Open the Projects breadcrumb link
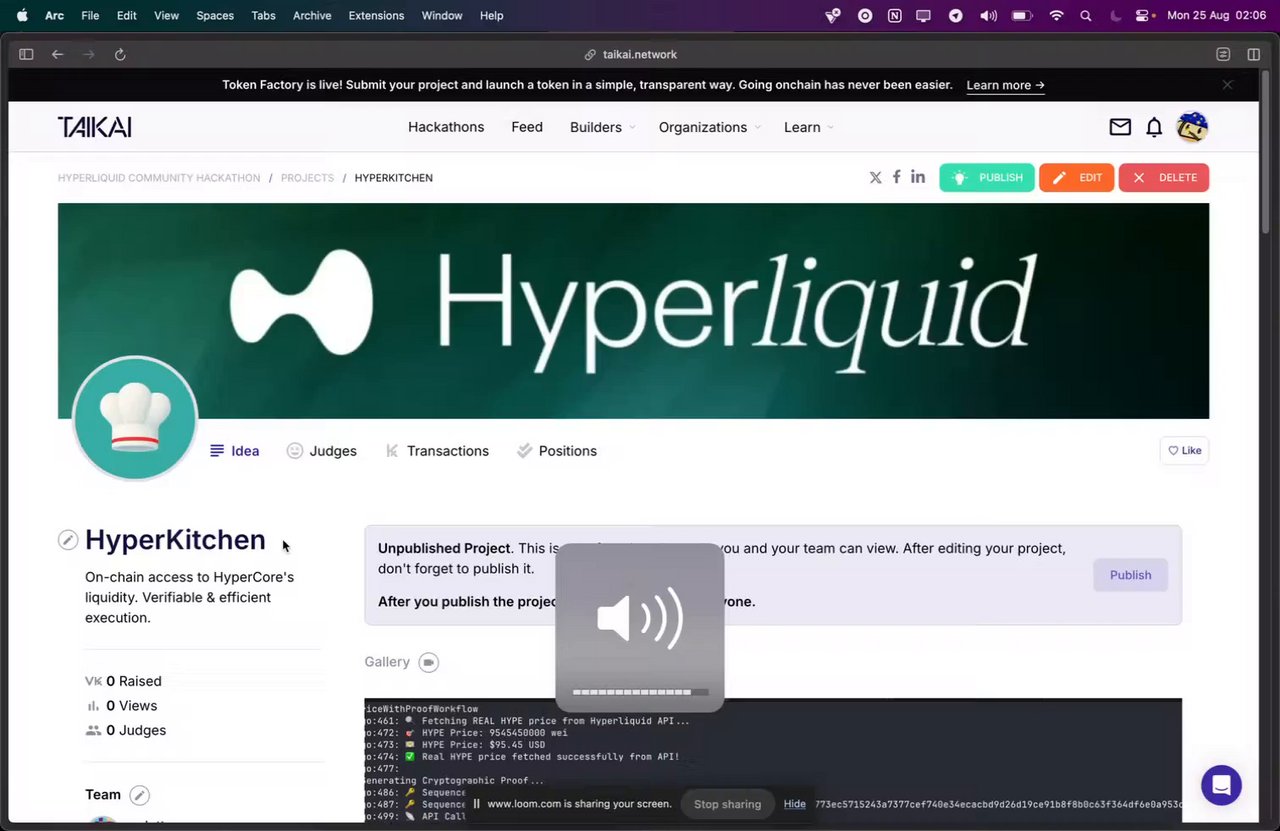The height and width of the screenshot is (831, 1280). 307,178
